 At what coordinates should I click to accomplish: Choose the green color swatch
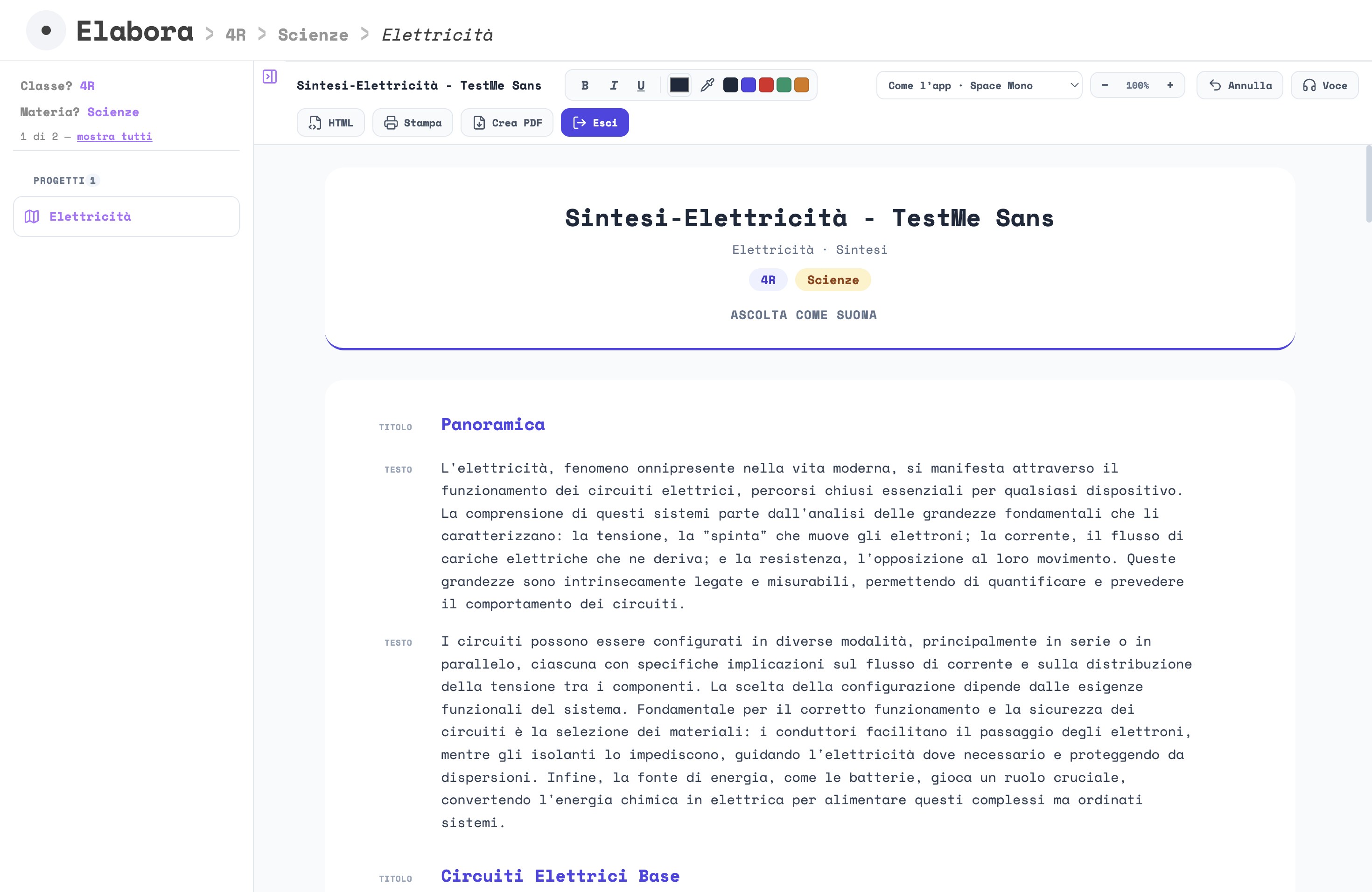(784, 85)
